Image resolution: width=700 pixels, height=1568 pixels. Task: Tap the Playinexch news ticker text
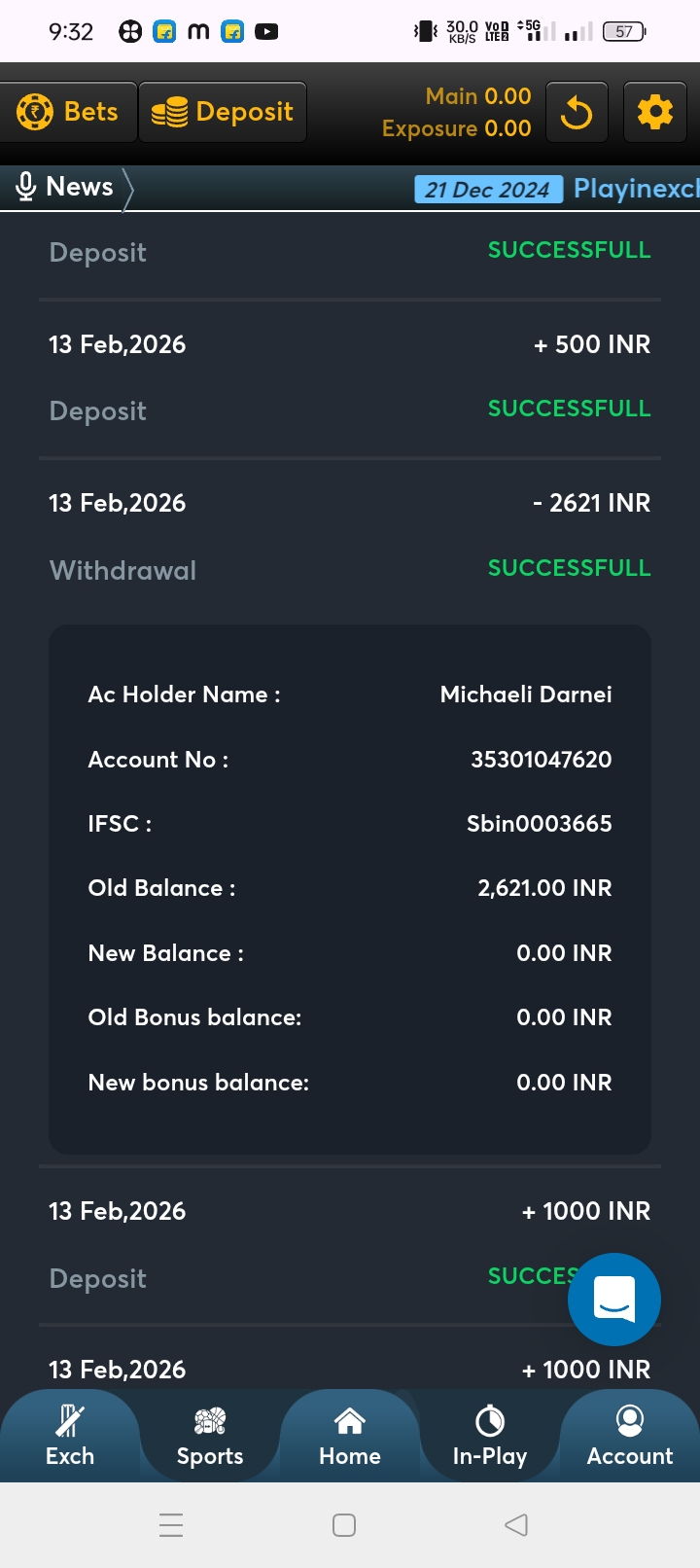pyautogui.click(x=636, y=189)
